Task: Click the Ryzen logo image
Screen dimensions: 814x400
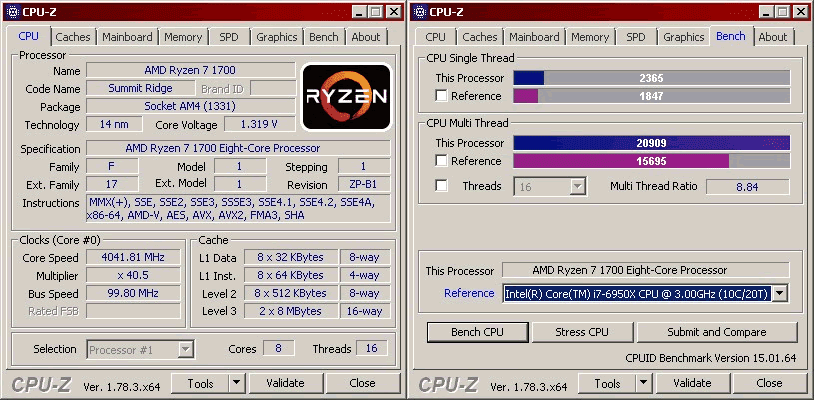Action: pos(346,96)
